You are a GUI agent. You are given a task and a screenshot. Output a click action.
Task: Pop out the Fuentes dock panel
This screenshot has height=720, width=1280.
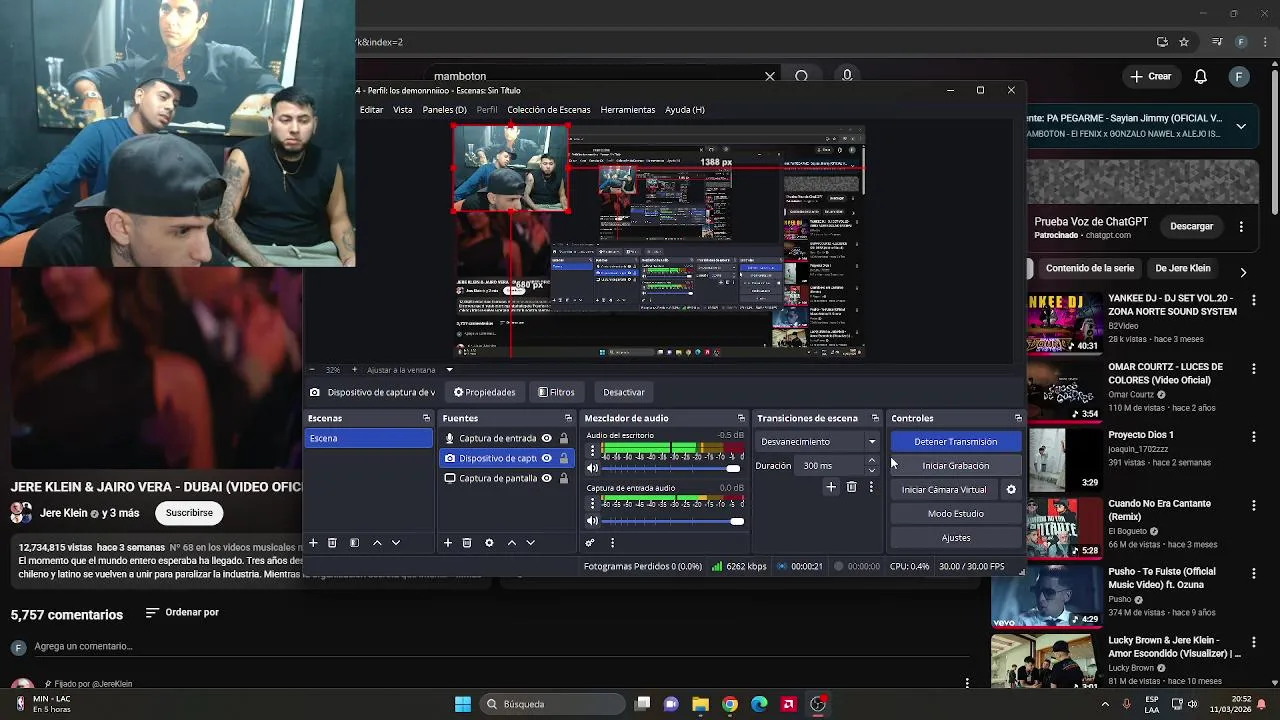(568, 418)
